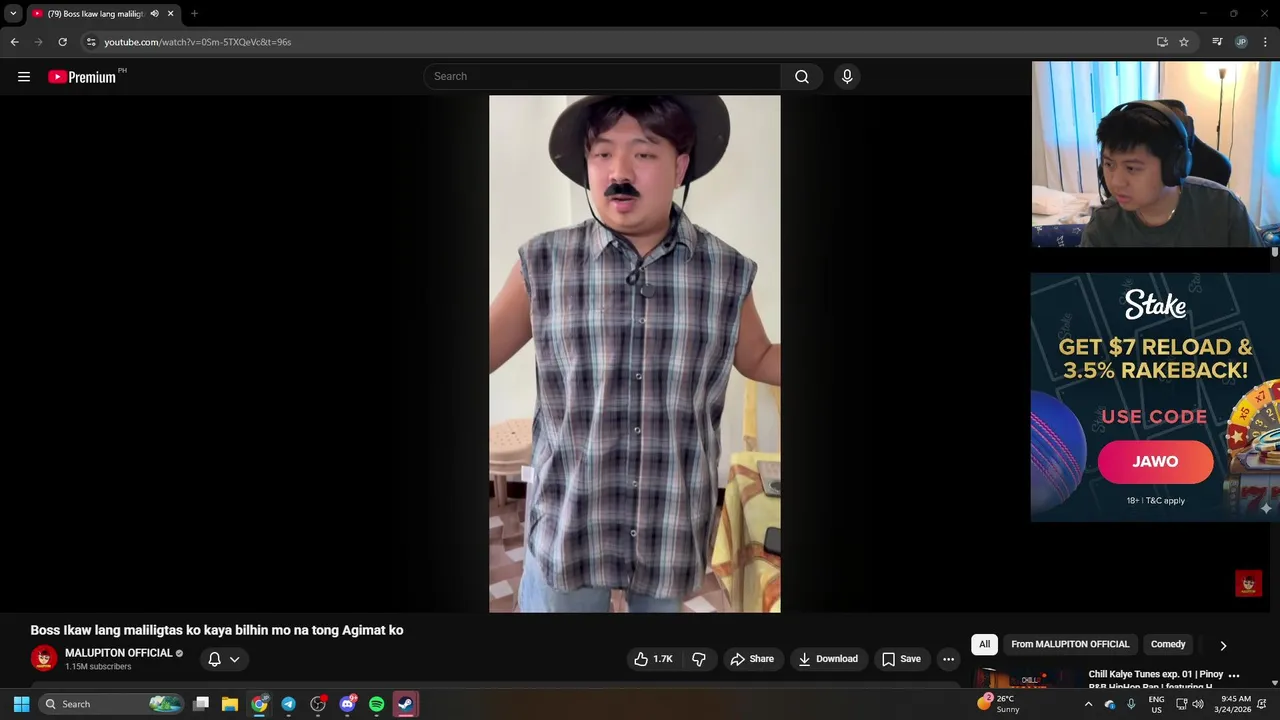Open options for Chill Kalye Tunes video

[1233, 675]
